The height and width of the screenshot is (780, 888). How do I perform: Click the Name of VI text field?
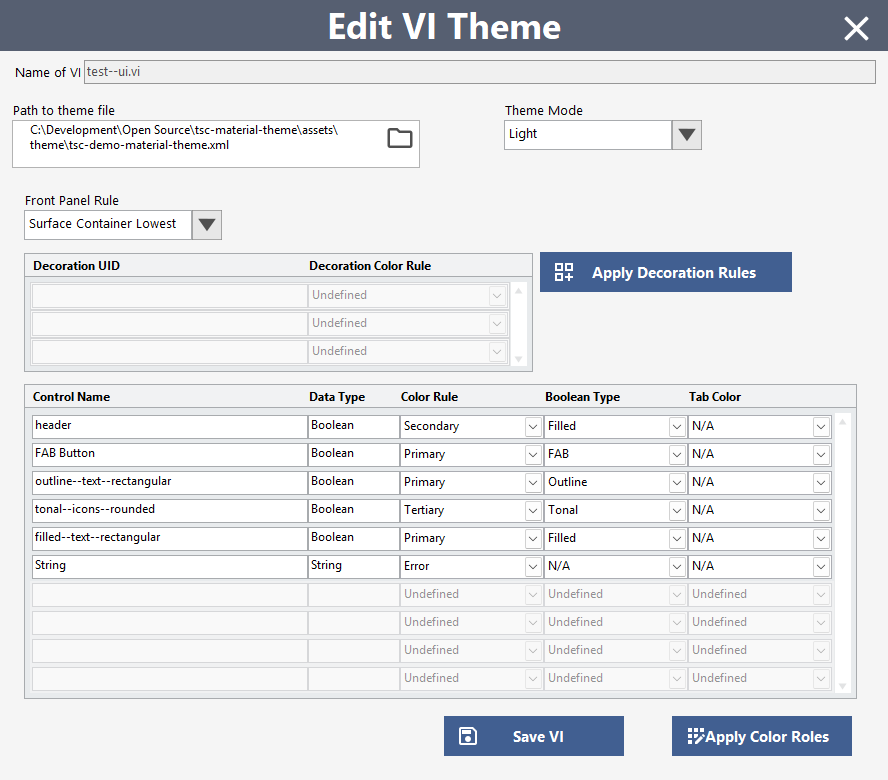tap(478, 72)
